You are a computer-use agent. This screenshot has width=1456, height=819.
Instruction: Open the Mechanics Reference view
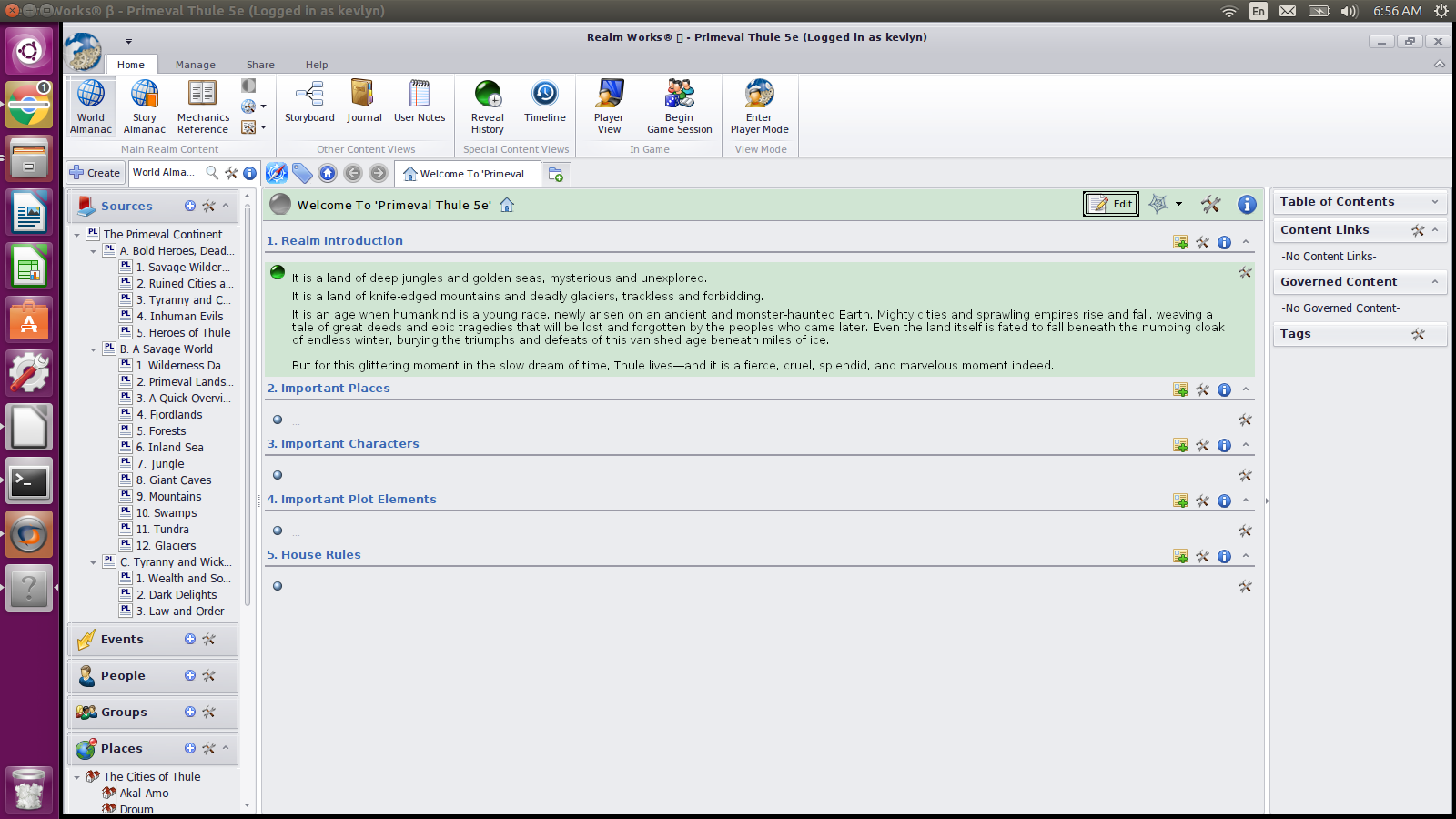click(x=203, y=106)
